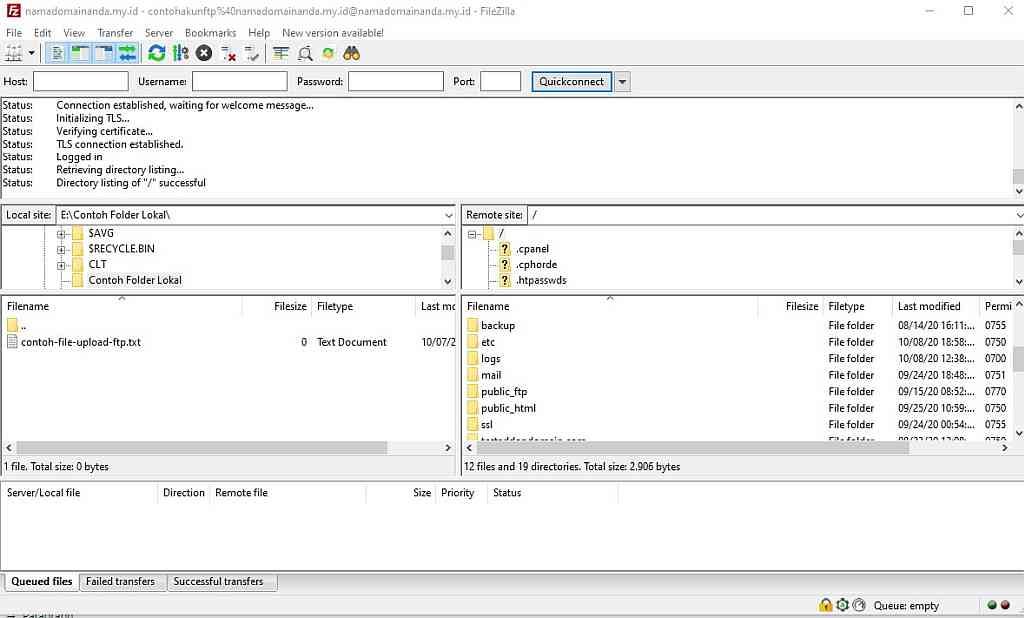Select the mail remote folder
This screenshot has height=618, width=1024.
click(491, 375)
